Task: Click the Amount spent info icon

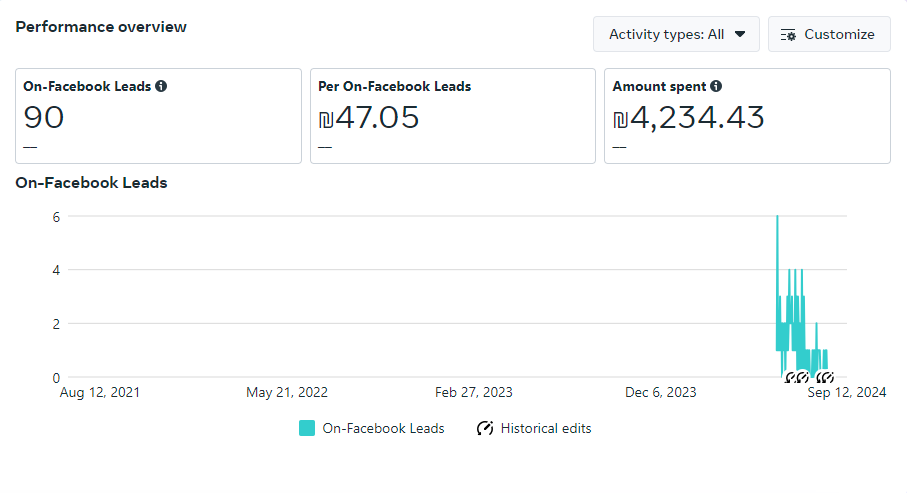Action: (716, 86)
